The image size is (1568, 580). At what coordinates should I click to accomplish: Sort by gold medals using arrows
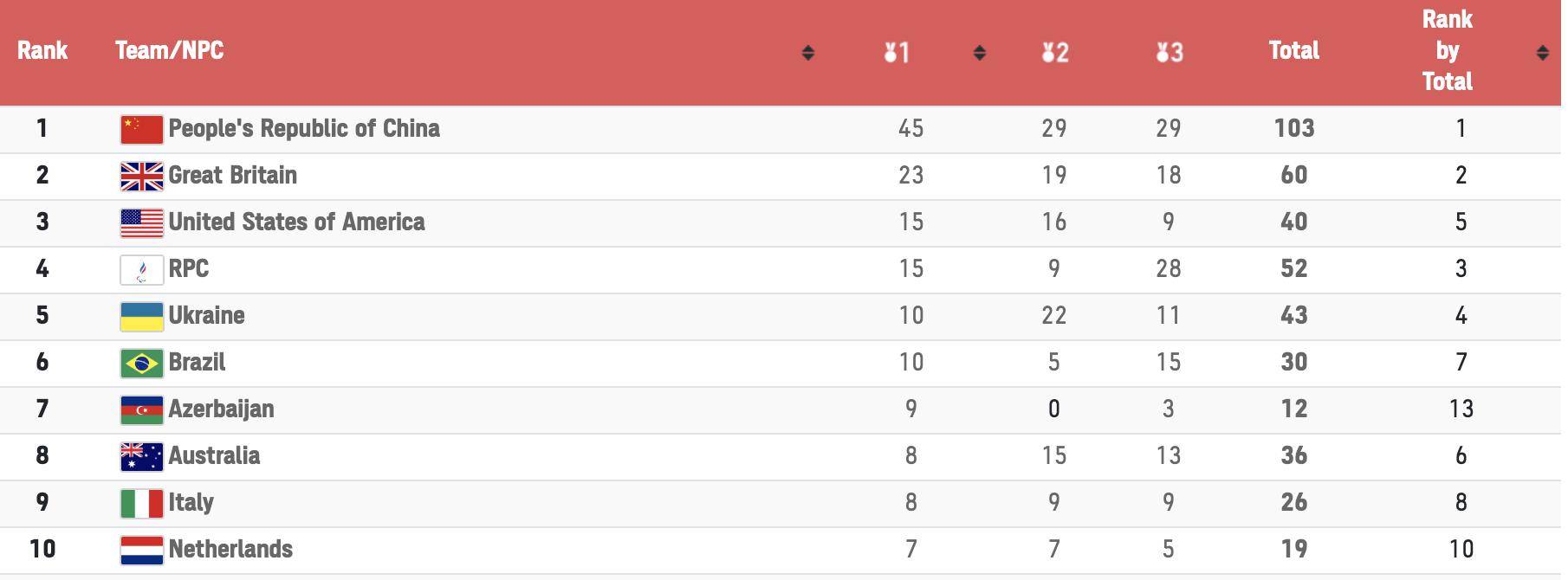979,53
